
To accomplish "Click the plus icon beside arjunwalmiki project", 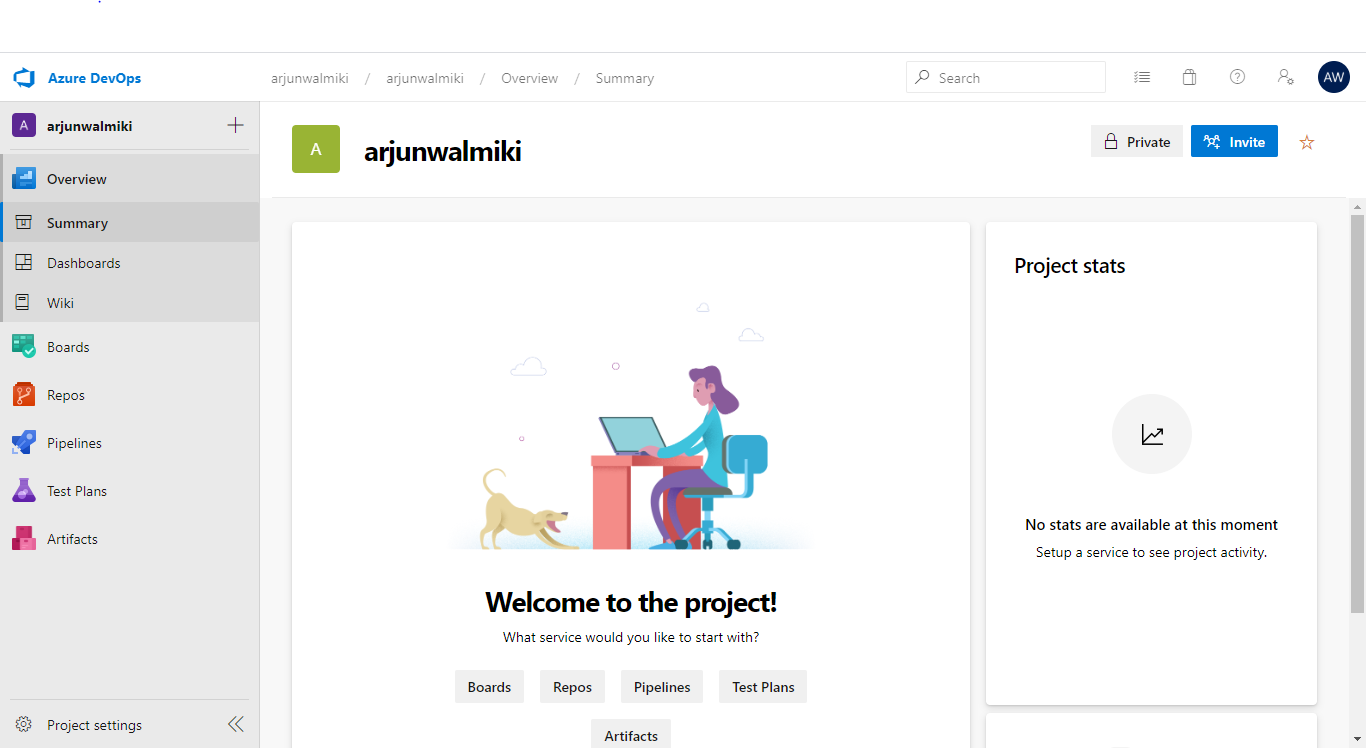I will [235, 125].
